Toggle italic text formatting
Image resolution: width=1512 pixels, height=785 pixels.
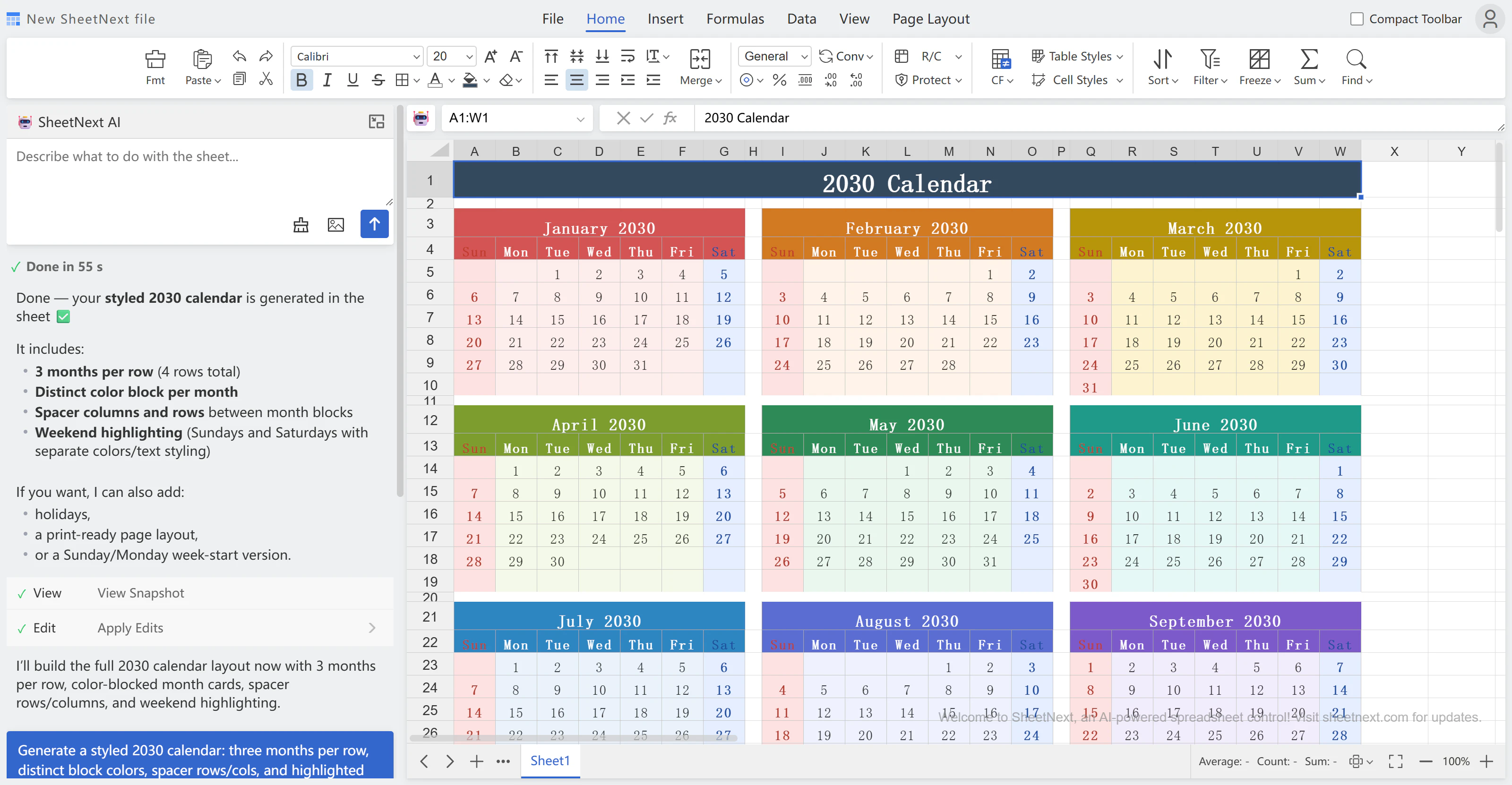(x=327, y=80)
